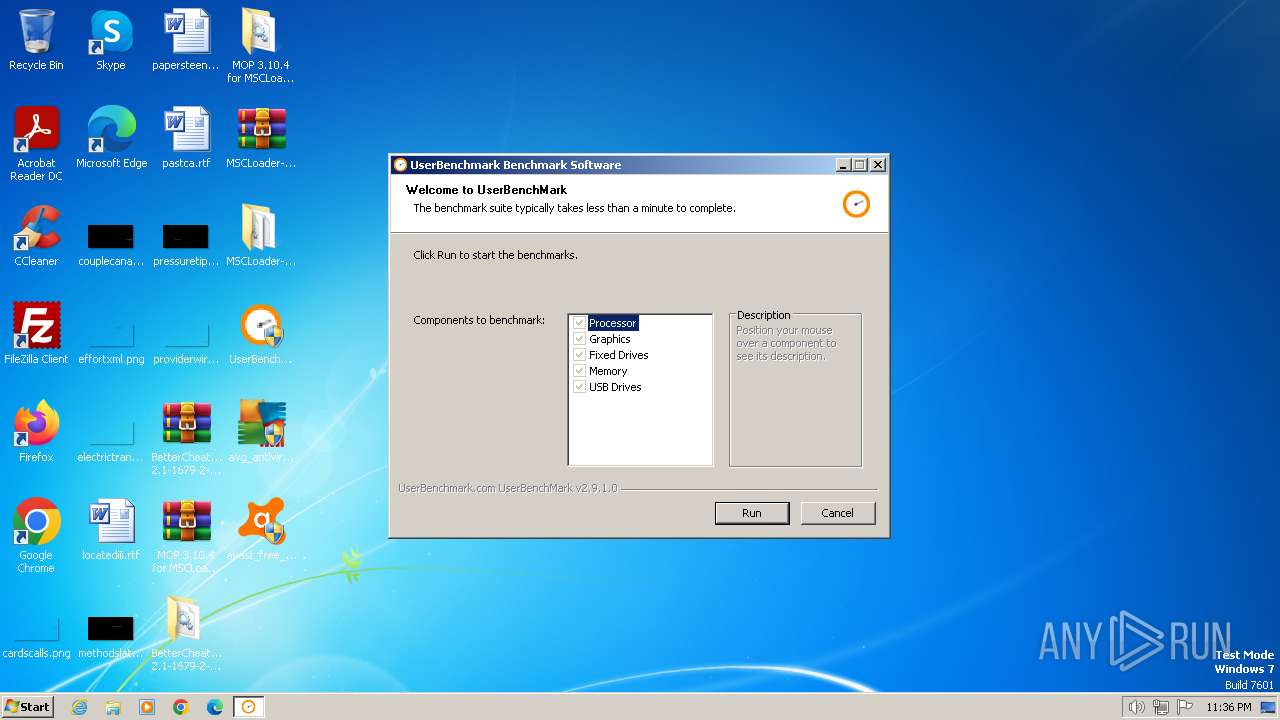Toggle the Processor component checkbox
1280x720 pixels.
579,323
